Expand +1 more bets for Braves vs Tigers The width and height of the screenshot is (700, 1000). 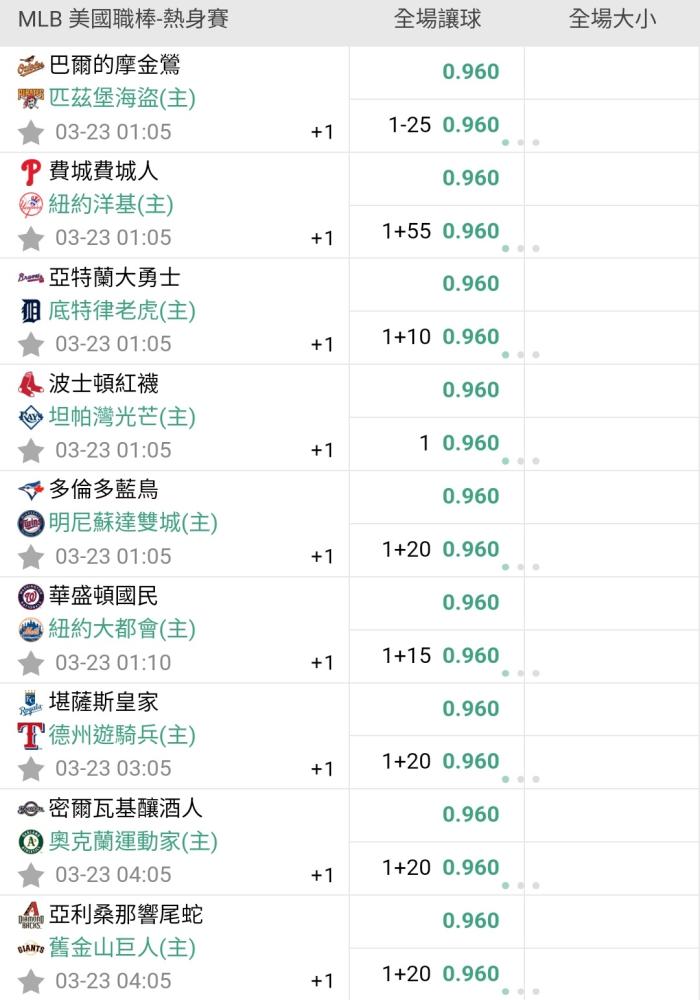[x=322, y=344]
